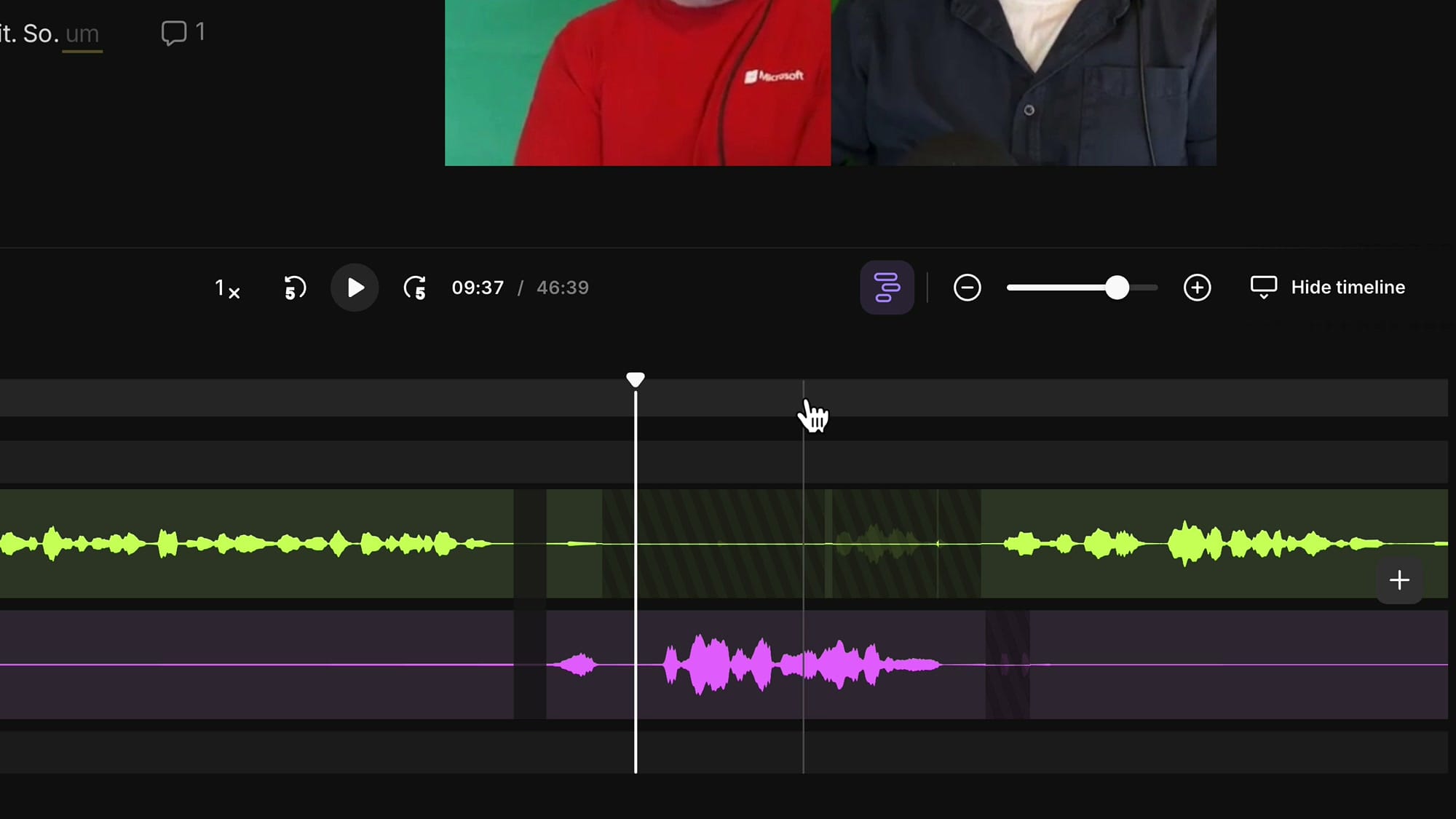Click the playhead marker above the timeline

(x=636, y=379)
